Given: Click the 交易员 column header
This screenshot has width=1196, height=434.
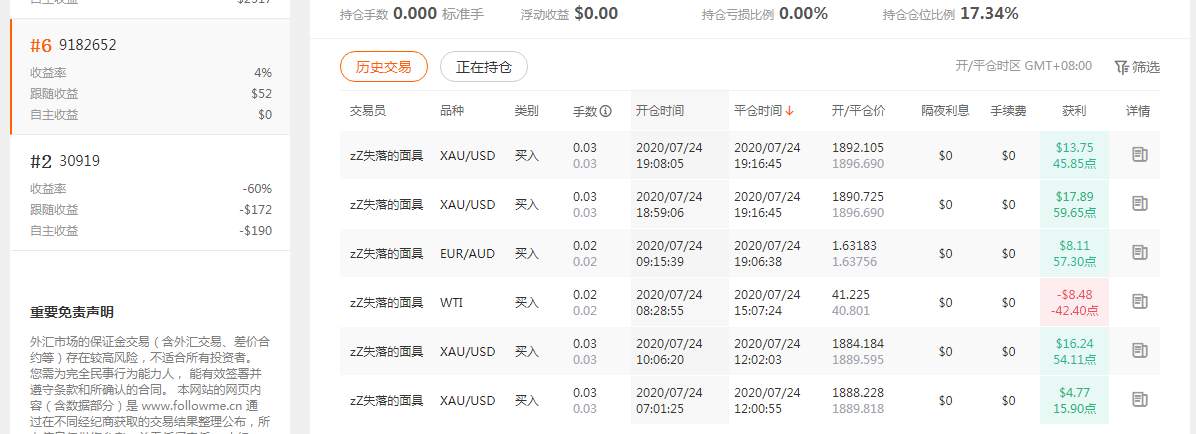Looking at the screenshot, I should click(x=368, y=111).
